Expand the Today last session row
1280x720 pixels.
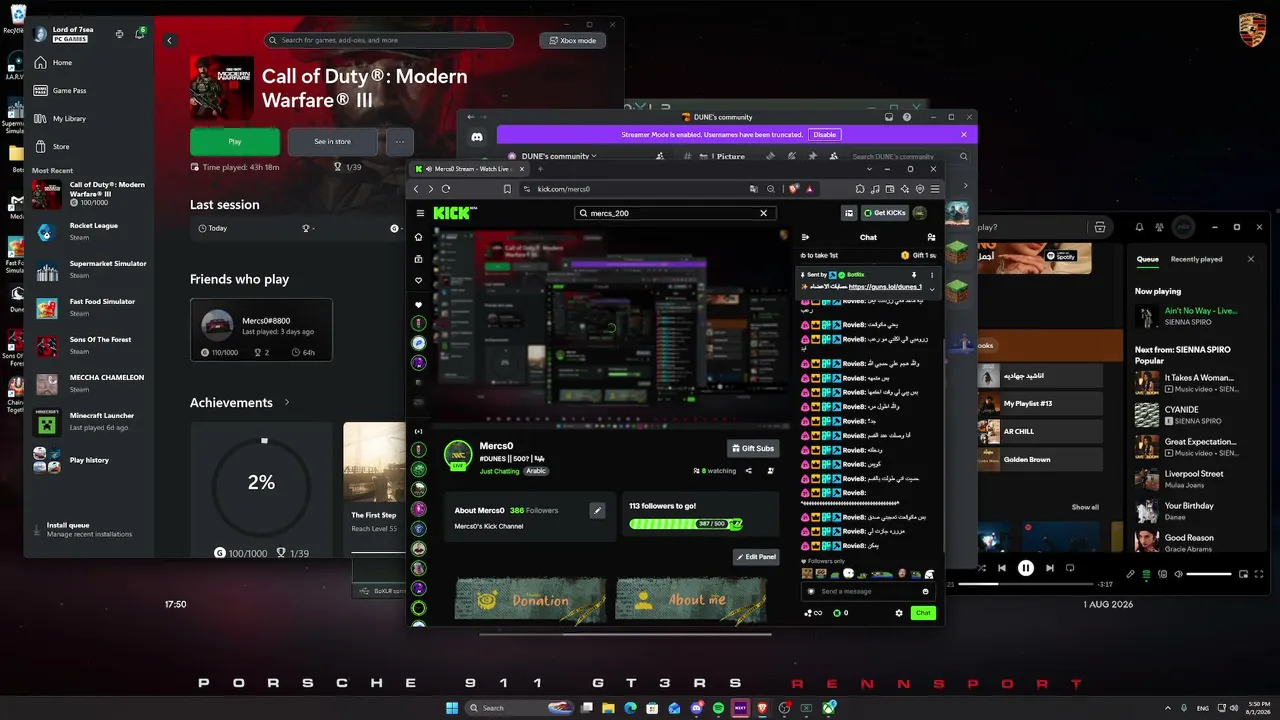(x=296, y=228)
